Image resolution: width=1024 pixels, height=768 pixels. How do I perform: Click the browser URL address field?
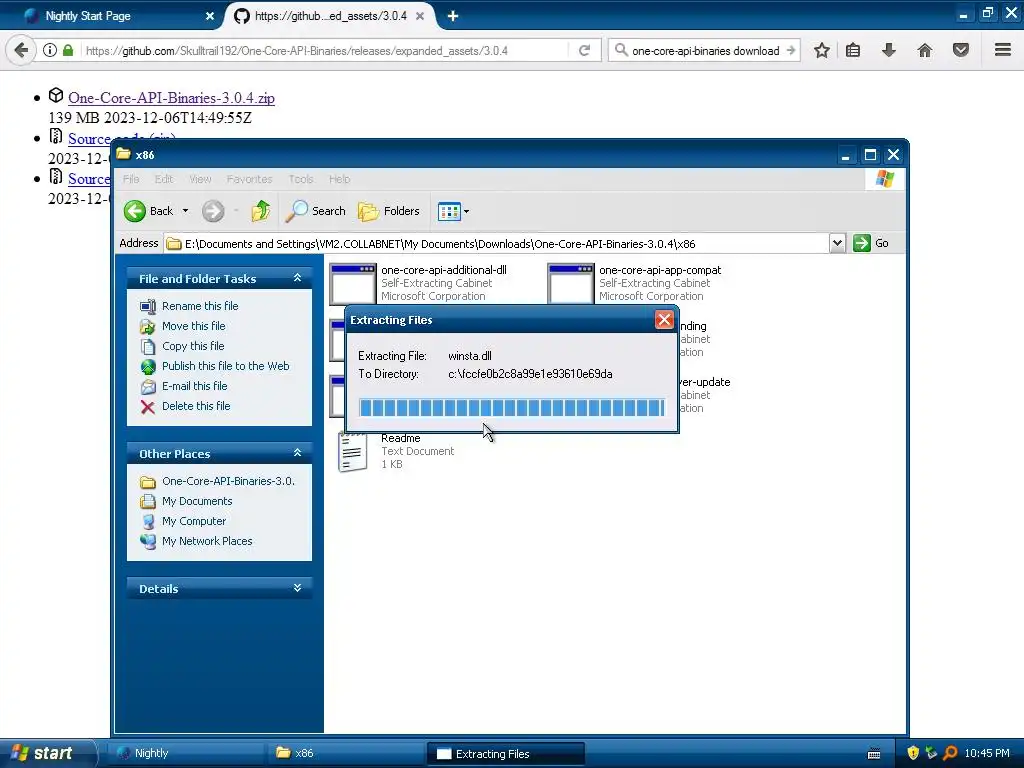pyautogui.click(x=323, y=50)
